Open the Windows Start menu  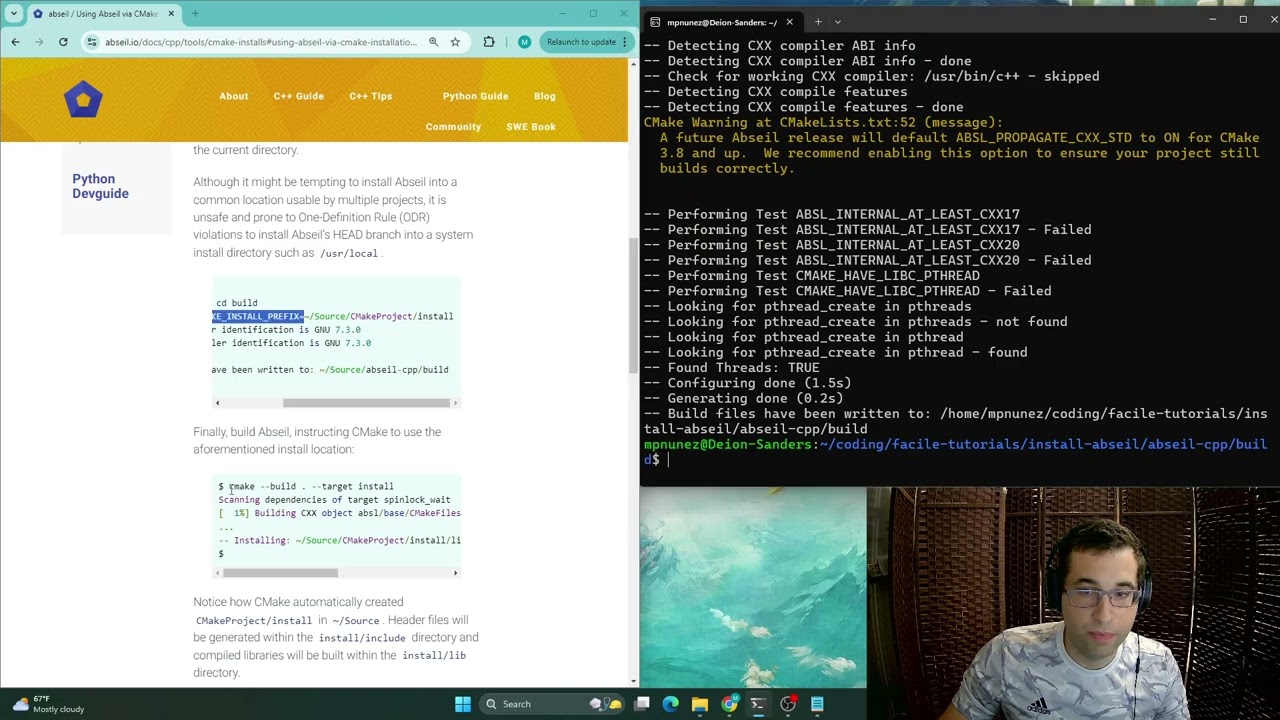coord(462,704)
